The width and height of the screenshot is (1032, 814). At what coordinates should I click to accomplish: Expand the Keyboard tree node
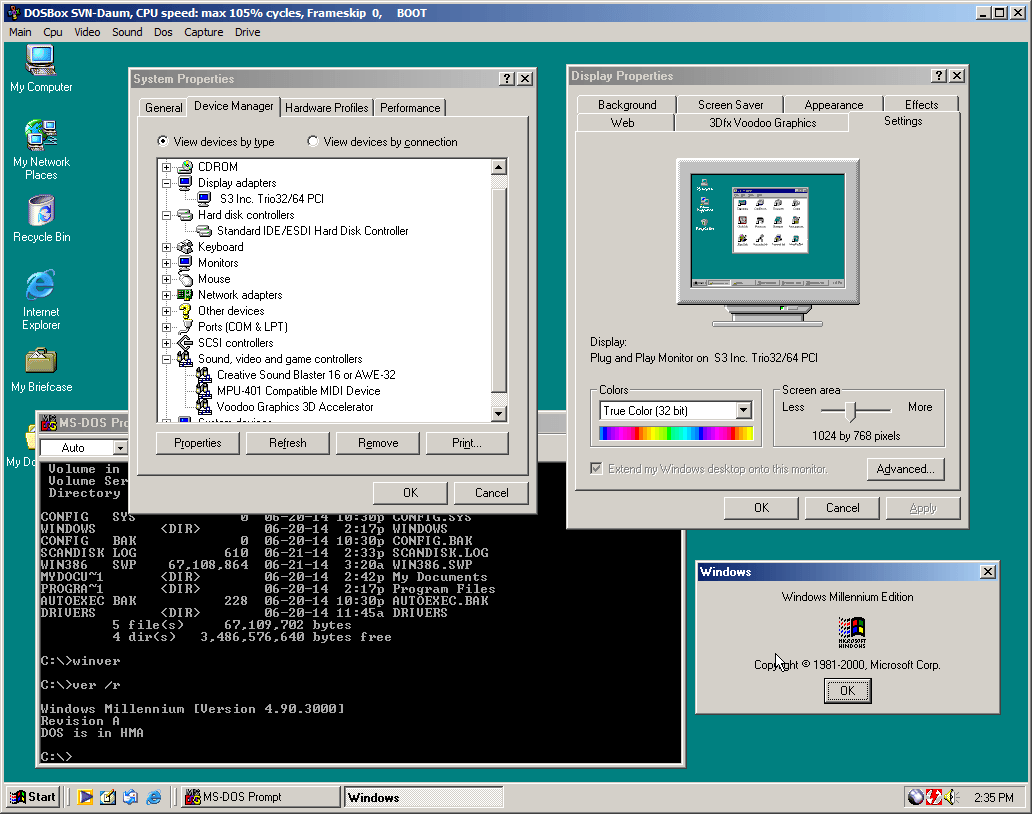(167, 247)
